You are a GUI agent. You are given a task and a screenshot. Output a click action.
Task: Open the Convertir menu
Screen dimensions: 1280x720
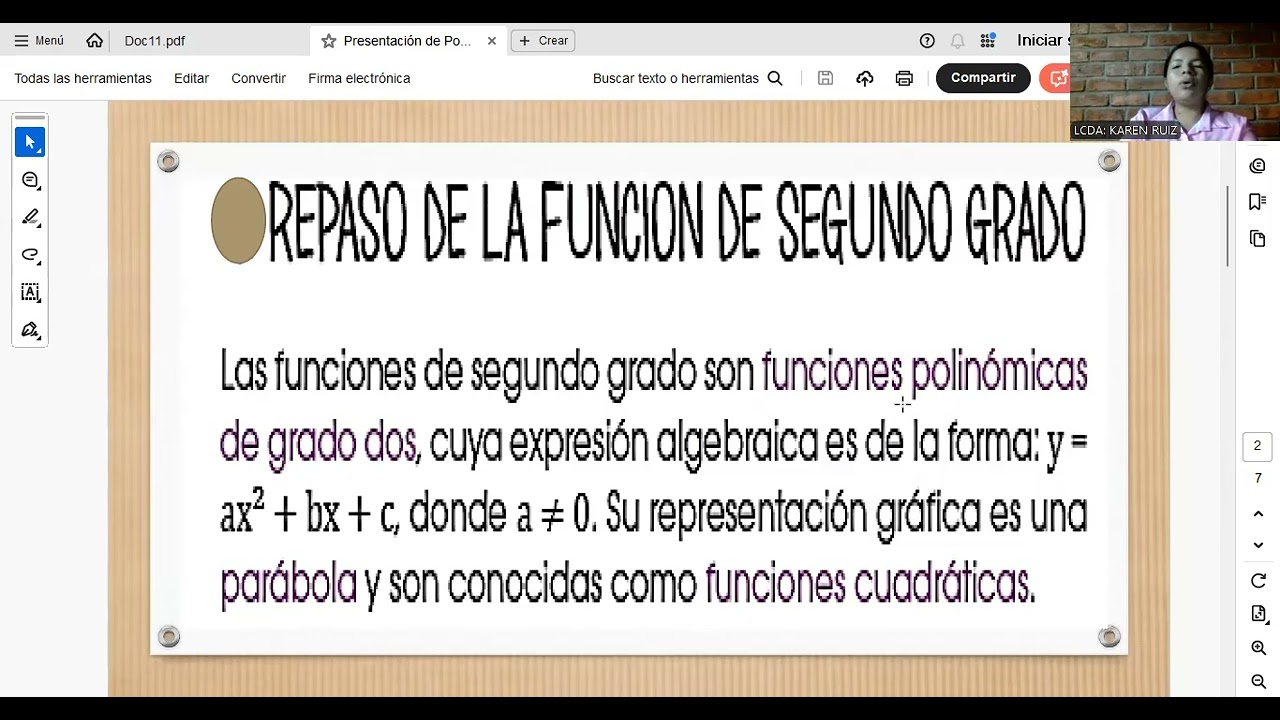pos(258,78)
